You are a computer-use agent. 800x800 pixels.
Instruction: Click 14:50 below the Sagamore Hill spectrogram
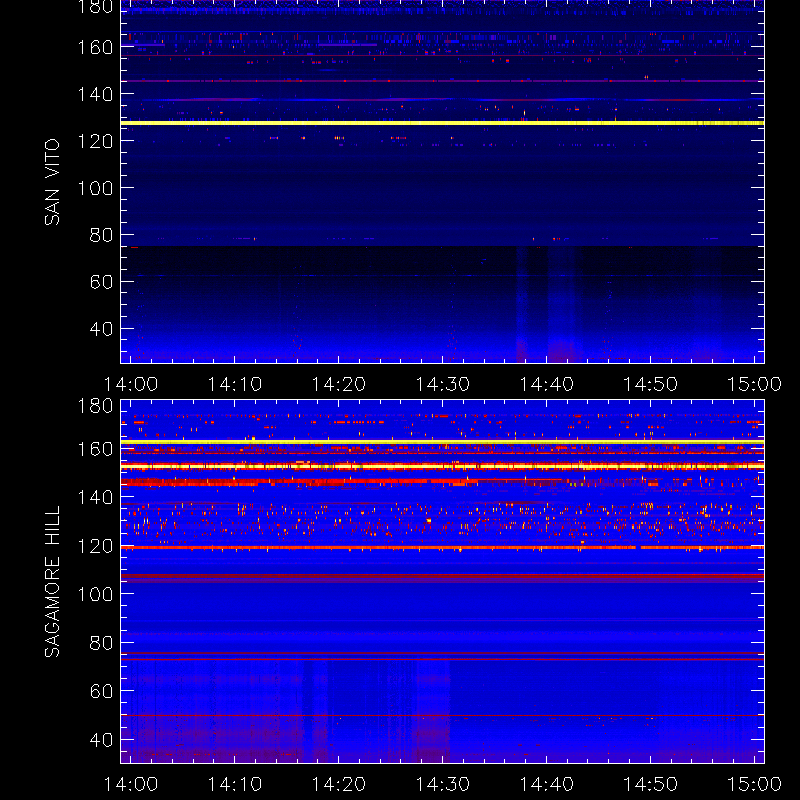click(651, 784)
